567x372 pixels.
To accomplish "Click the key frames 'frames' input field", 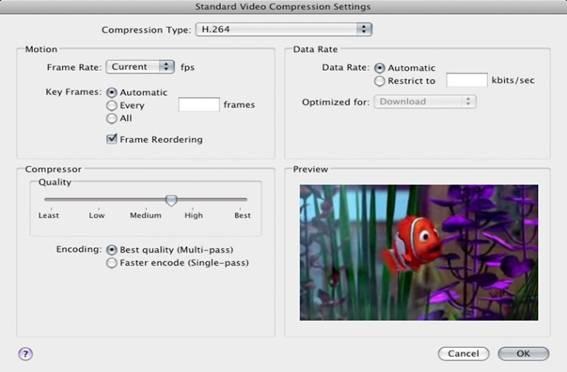I will pos(199,104).
